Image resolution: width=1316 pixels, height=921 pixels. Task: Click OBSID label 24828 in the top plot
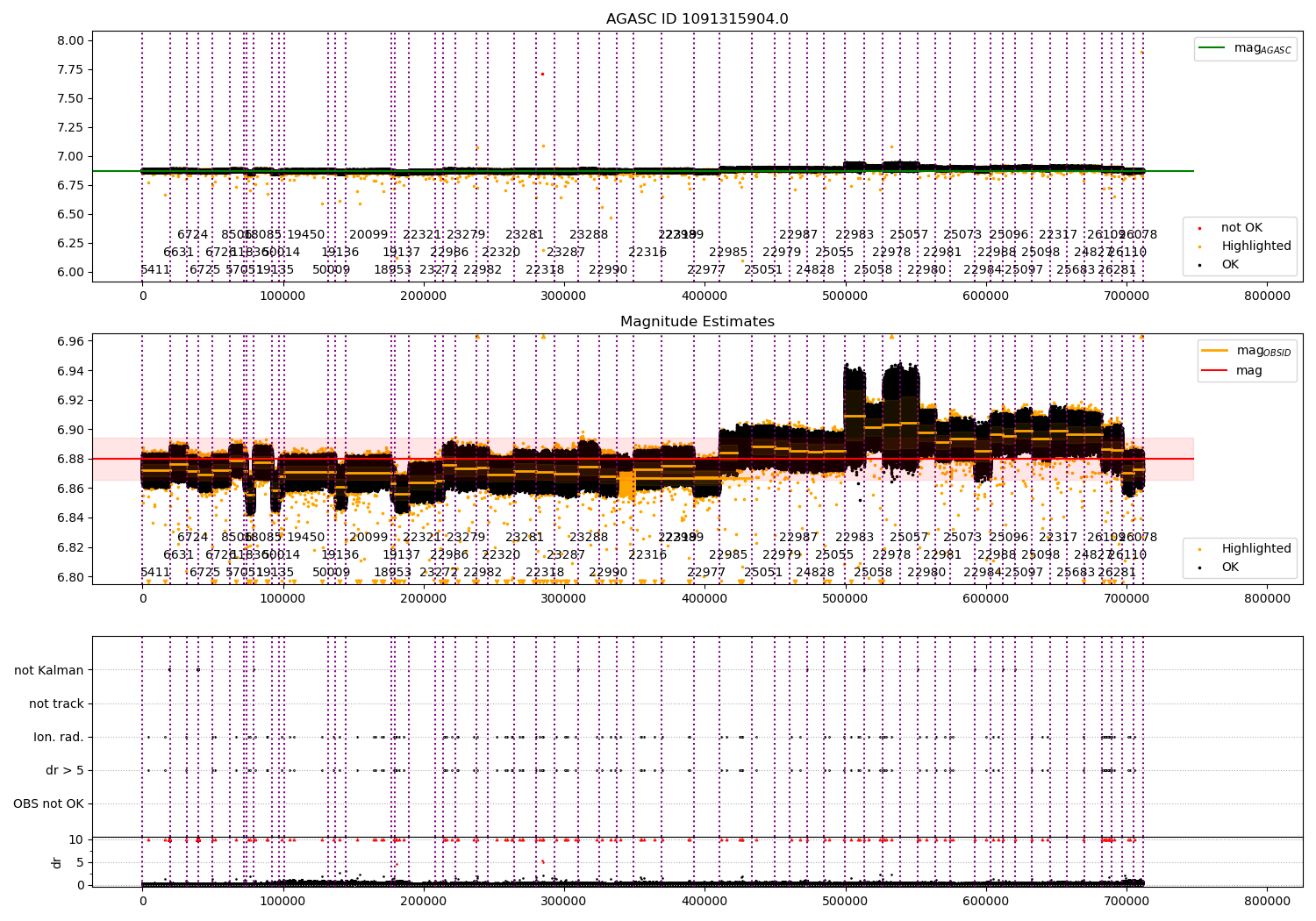[x=815, y=269]
